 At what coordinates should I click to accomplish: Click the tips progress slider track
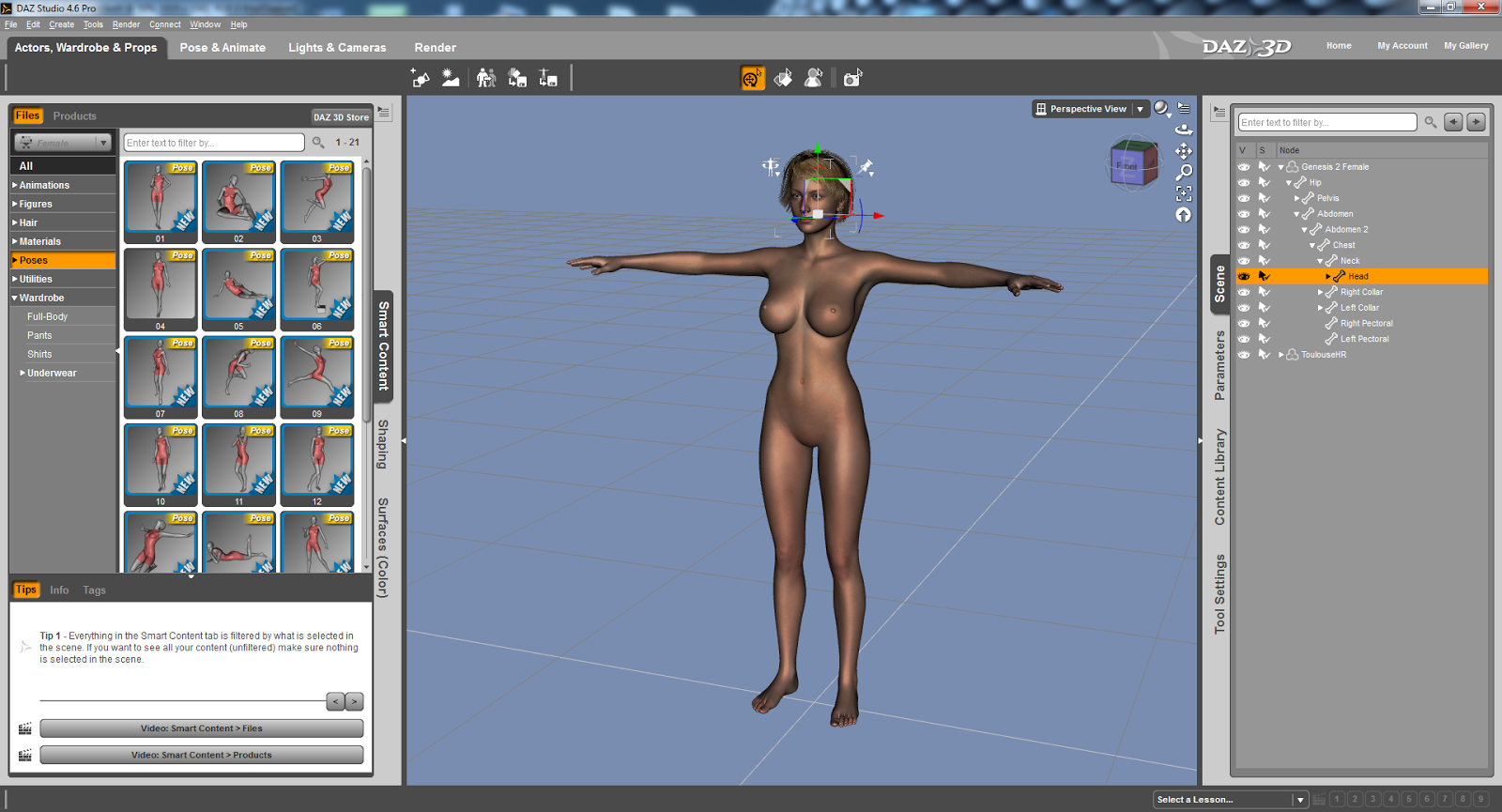tap(183, 701)
